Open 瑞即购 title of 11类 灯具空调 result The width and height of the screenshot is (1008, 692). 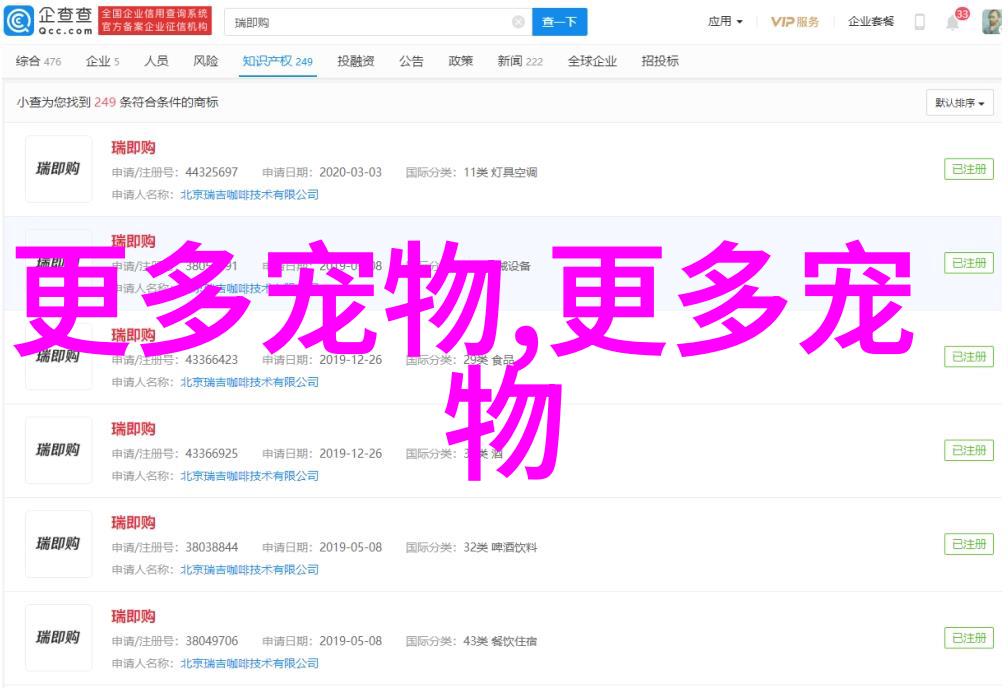(x=133, y=148)
